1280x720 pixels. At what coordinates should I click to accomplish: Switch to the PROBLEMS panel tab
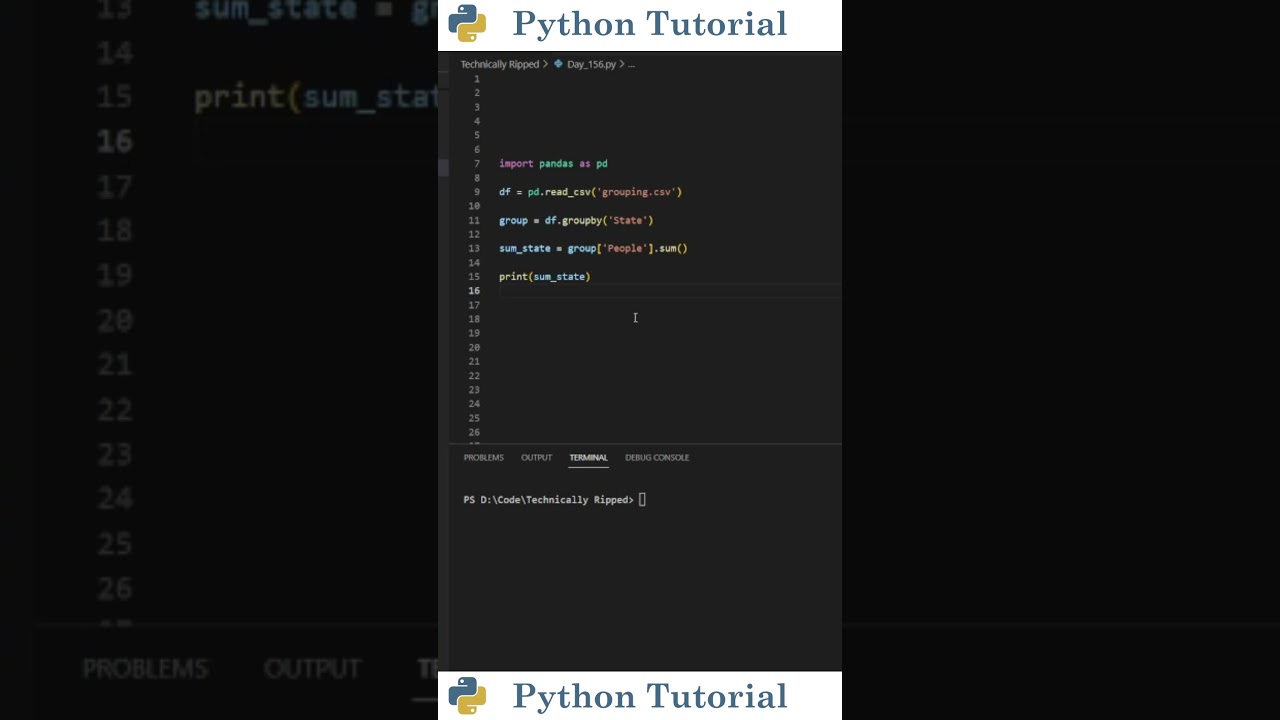click(483, 458)
